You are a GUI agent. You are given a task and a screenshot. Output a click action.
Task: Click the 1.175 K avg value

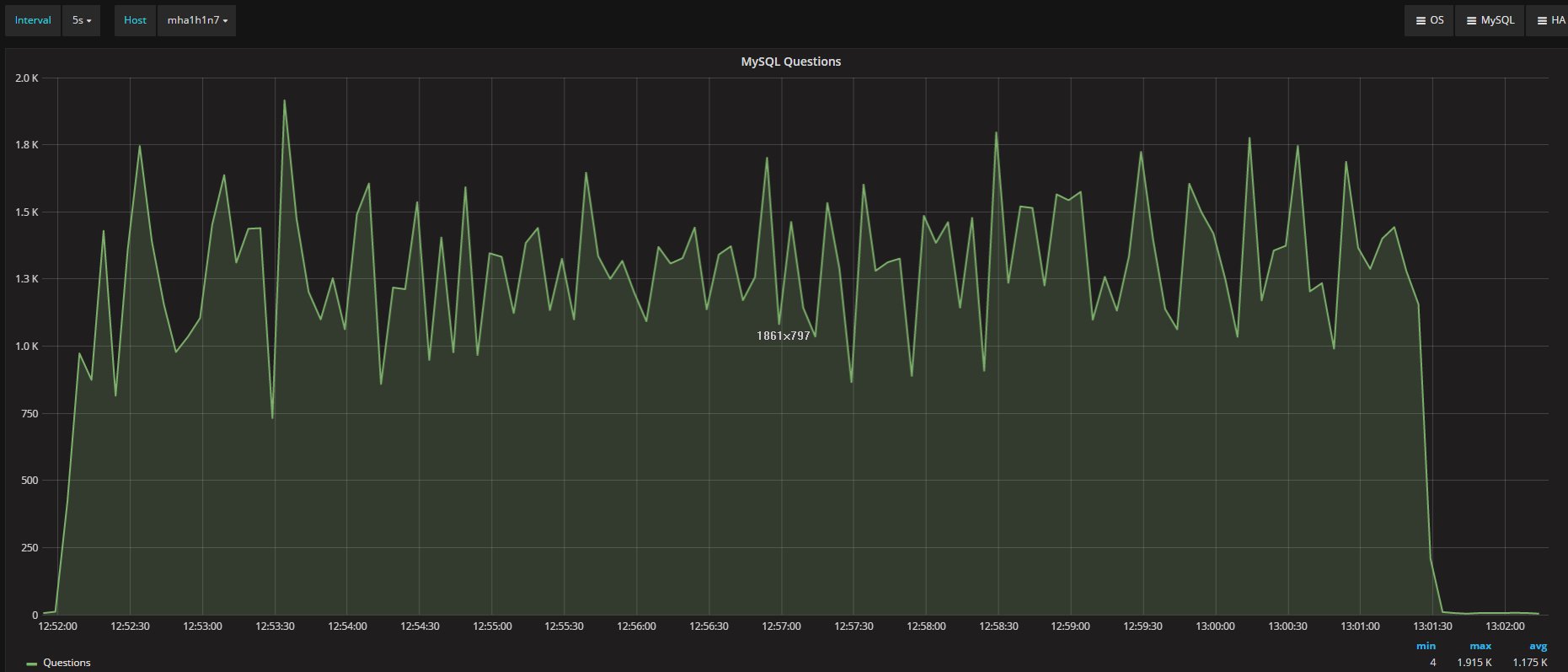coord(1529,663)
